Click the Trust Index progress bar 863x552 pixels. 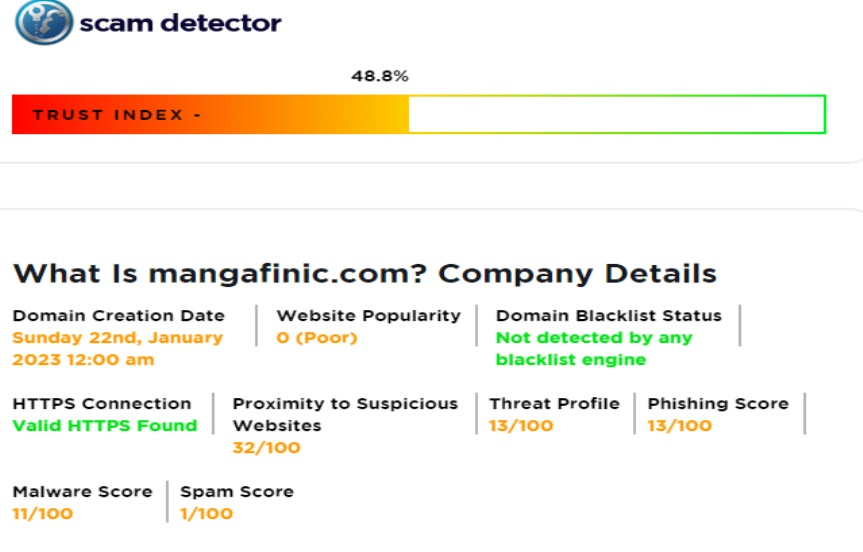[x=418, y=114]
